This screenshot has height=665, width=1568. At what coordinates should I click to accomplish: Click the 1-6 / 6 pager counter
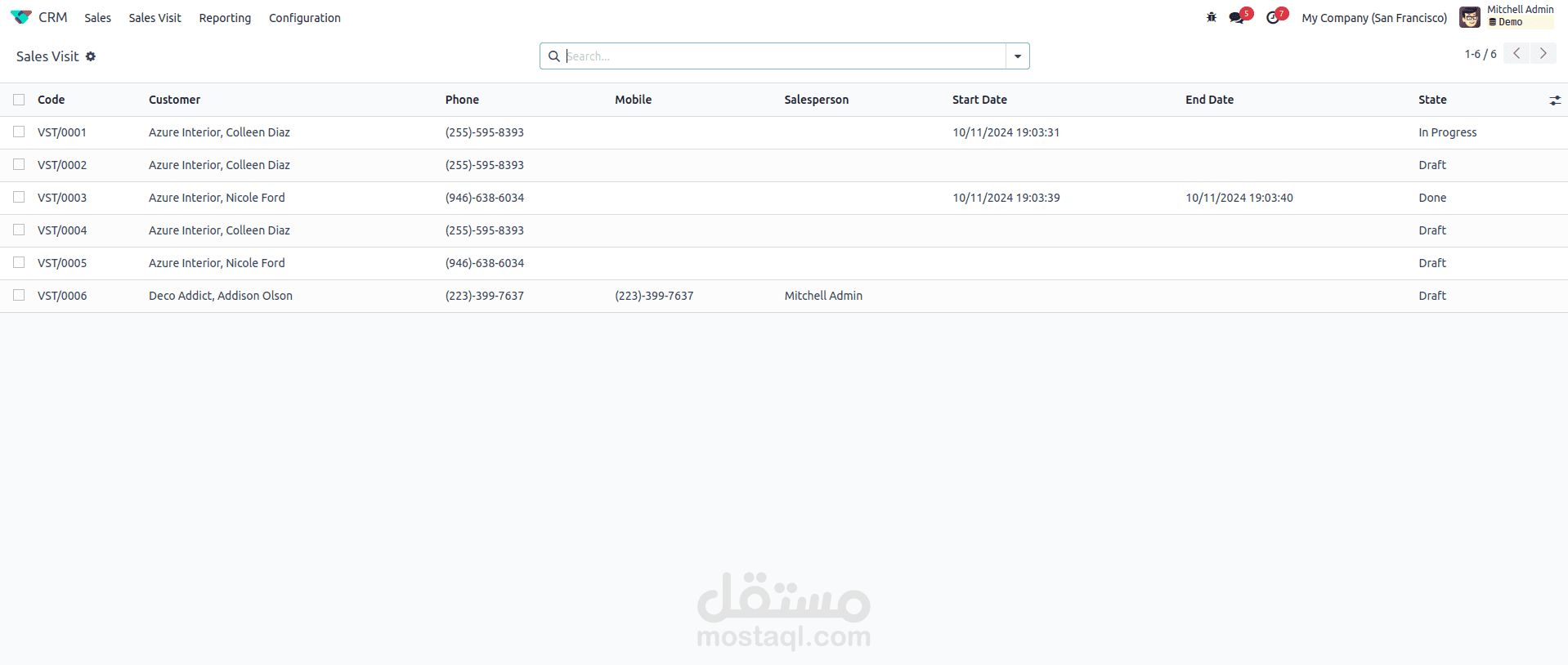point(1480,54)
